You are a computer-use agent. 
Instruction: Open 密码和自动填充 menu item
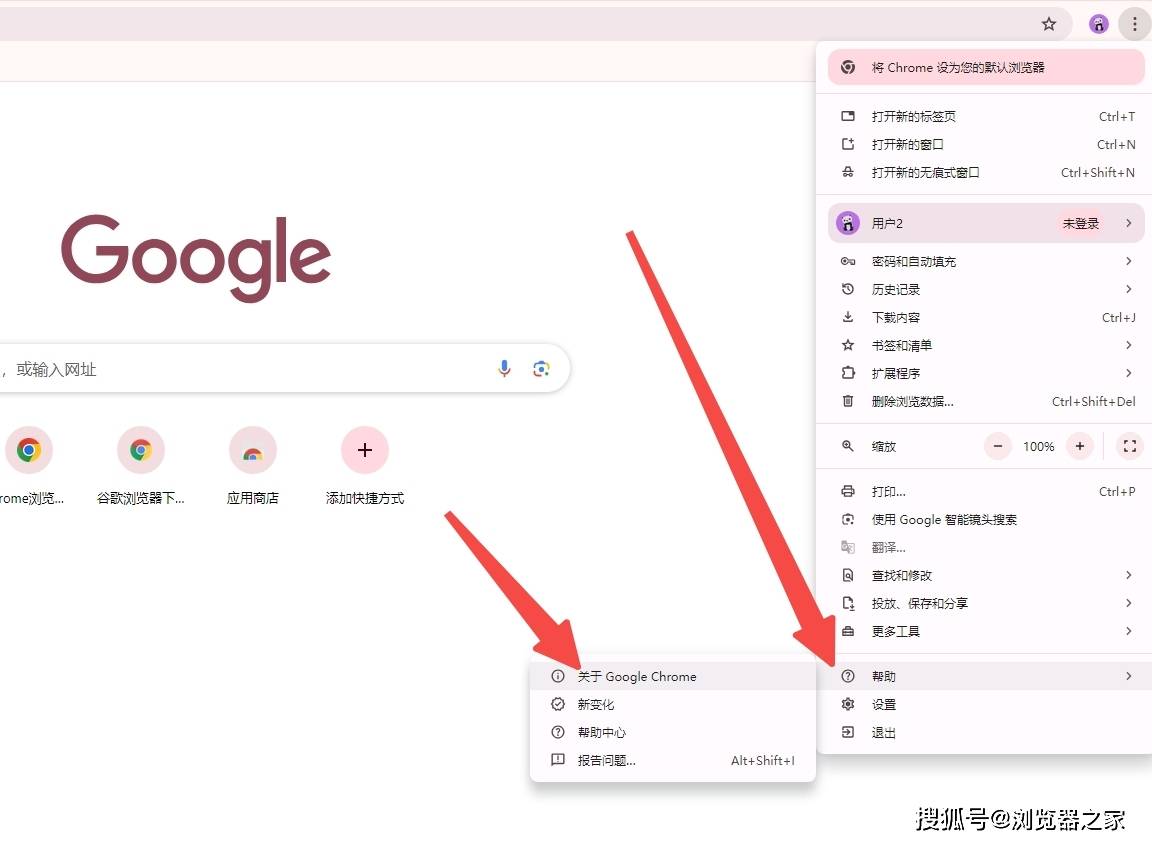(x=986, y=262)
